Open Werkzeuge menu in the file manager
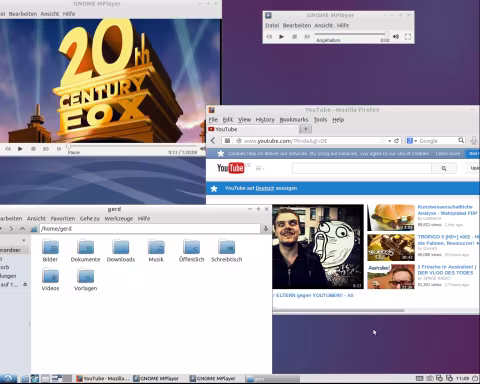Viewport: 480px width, 384px height. [119, 219]
